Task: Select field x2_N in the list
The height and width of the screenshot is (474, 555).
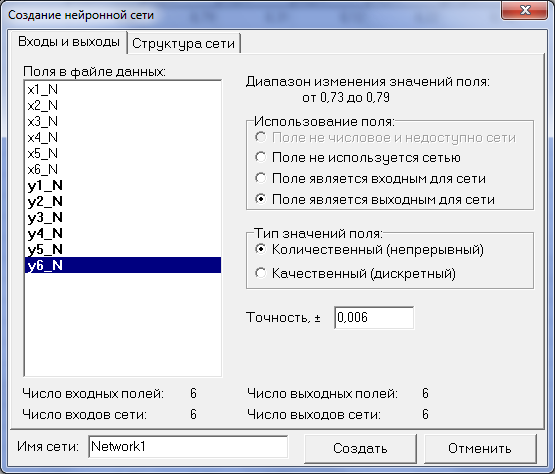Action: 123,105
